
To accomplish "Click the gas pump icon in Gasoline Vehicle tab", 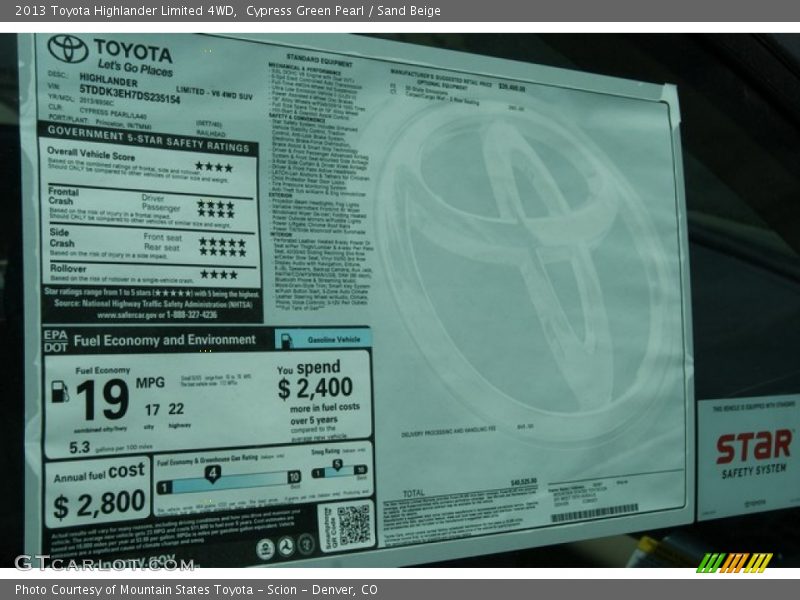I will [x=286, y=340].
